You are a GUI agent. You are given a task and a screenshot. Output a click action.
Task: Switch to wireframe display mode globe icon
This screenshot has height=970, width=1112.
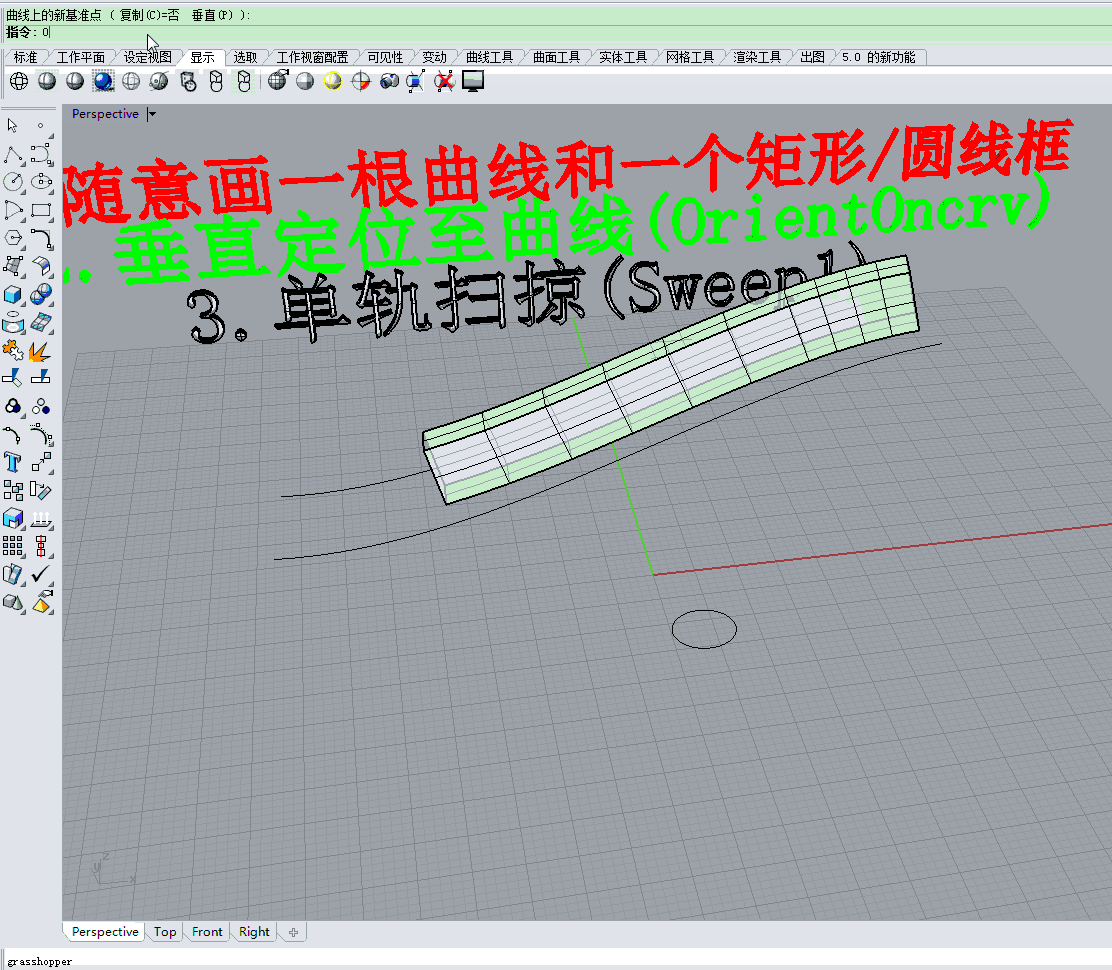19,81
